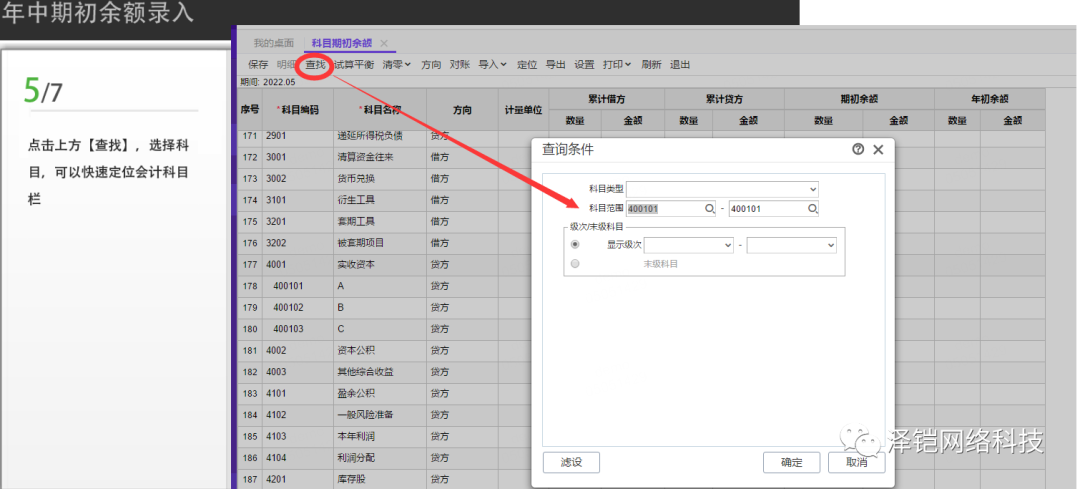This screenshot has height=489, width=1080.
Task: Click the help icon in 查询条件 dialog
Action: (858, 149)
